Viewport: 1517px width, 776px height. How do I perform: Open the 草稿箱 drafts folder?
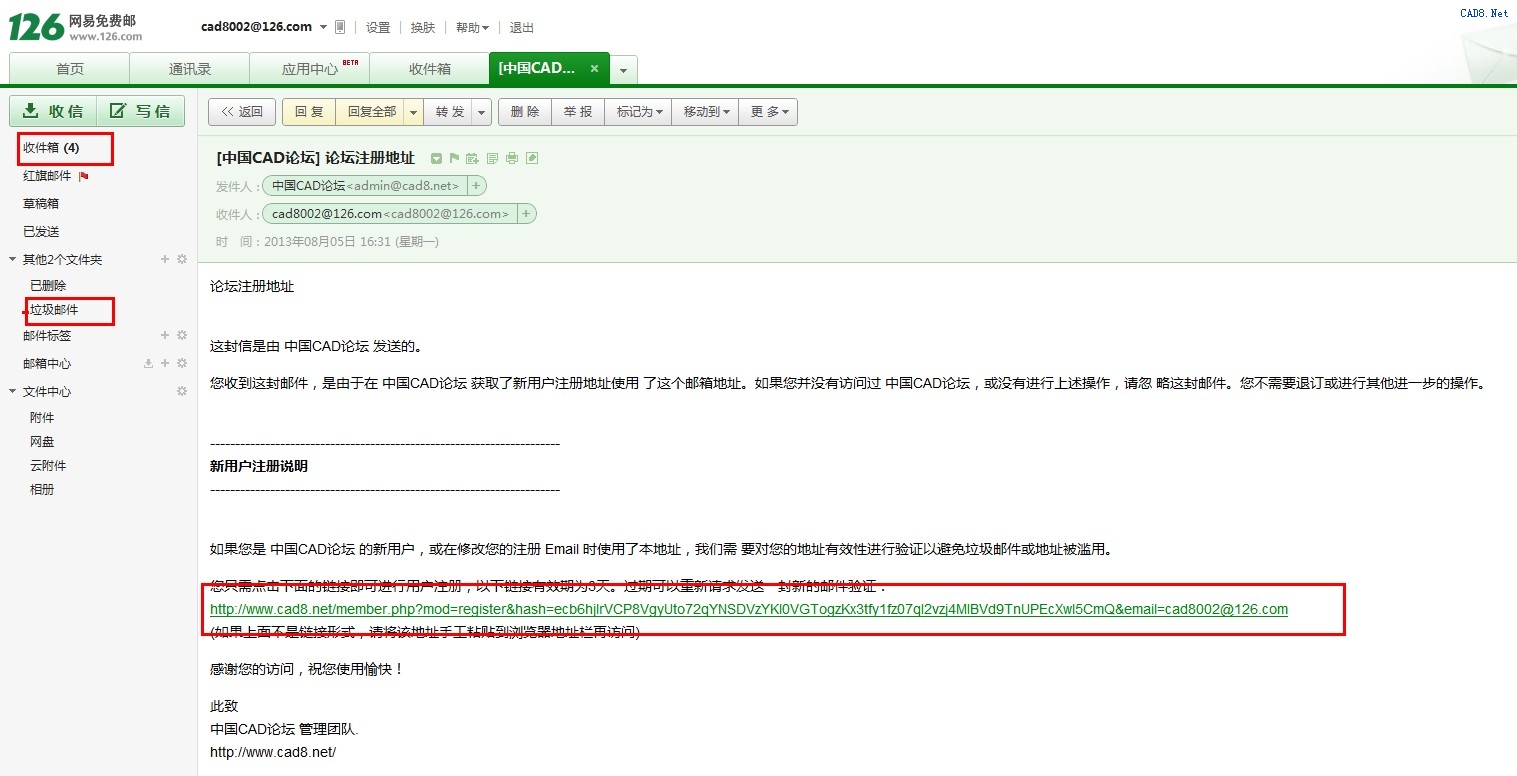coord(41,203)
